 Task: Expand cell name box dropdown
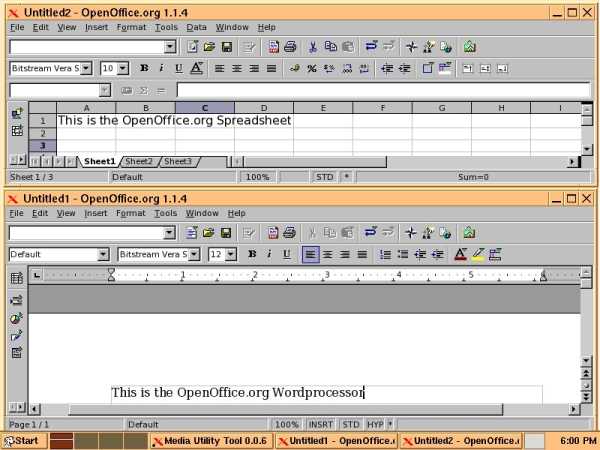[x=104, y=90]
